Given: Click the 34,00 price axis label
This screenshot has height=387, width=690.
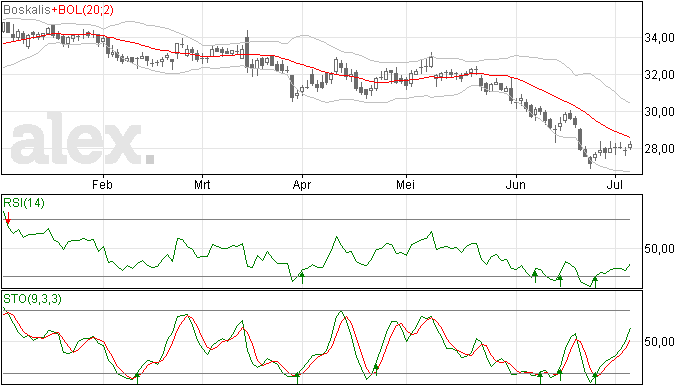Looking at the screenshot, I should click(x=659, y=38).
